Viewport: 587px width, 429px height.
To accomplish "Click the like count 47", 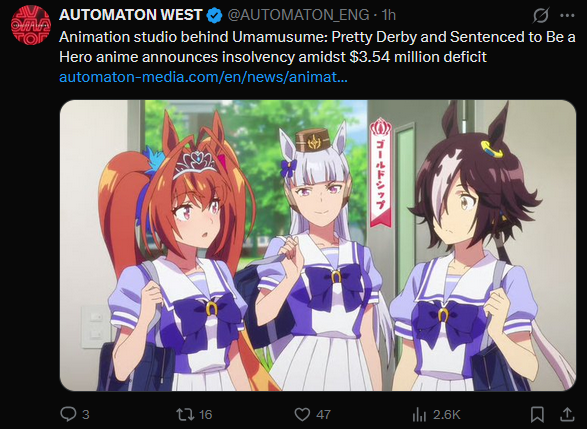I will coord(323,415).
